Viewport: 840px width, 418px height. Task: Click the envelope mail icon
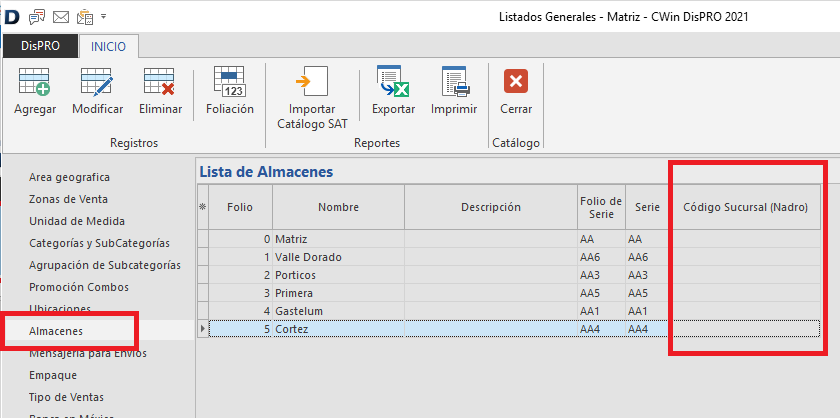61,16
